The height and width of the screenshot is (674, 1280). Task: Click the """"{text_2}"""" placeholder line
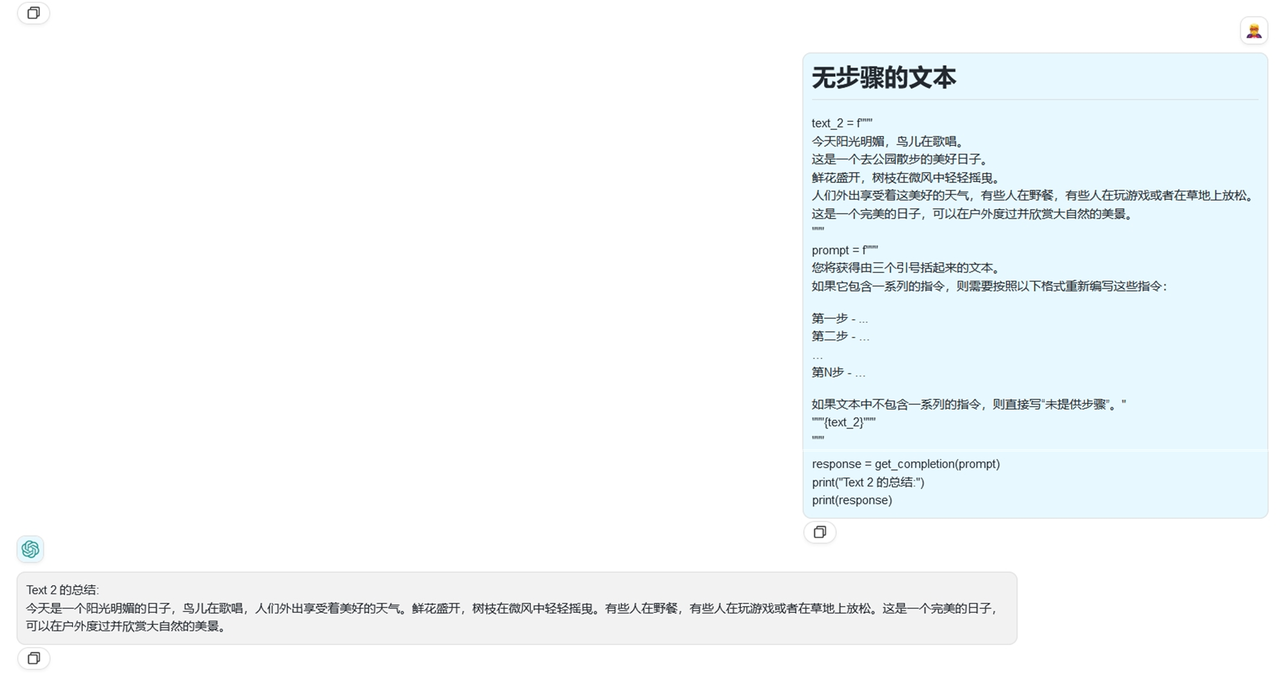point(843,422)
